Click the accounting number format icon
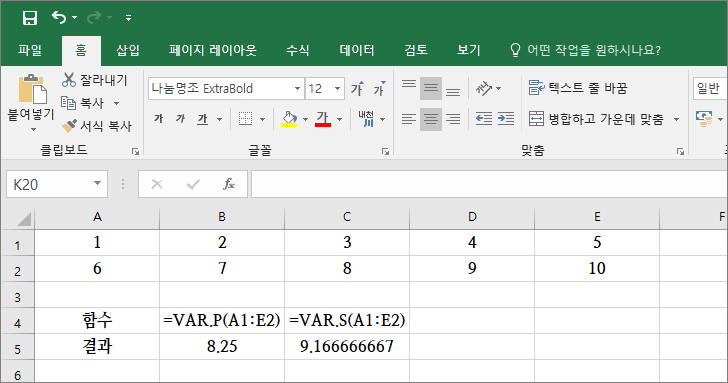 click(704, 119)
